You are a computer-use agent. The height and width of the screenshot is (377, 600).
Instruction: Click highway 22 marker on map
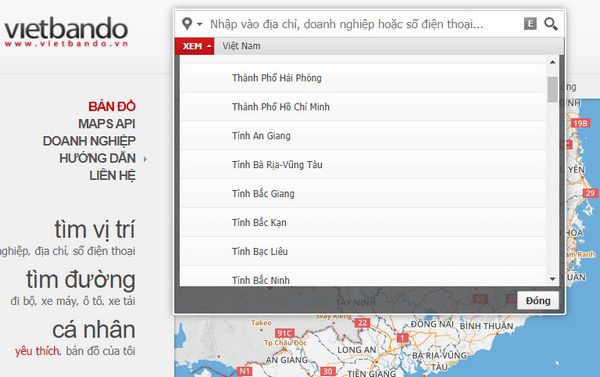pos(362,323)
